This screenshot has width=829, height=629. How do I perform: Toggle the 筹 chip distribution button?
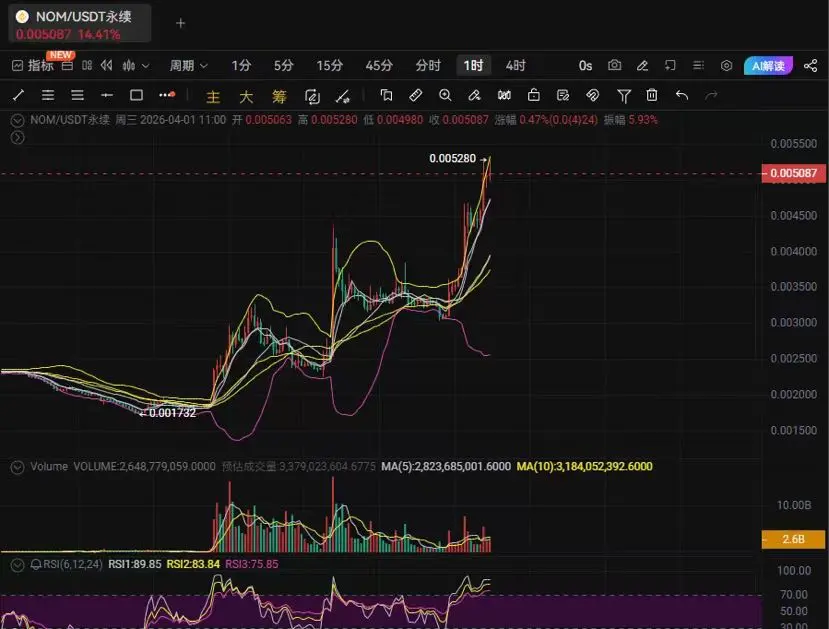[x=279, y=96]
